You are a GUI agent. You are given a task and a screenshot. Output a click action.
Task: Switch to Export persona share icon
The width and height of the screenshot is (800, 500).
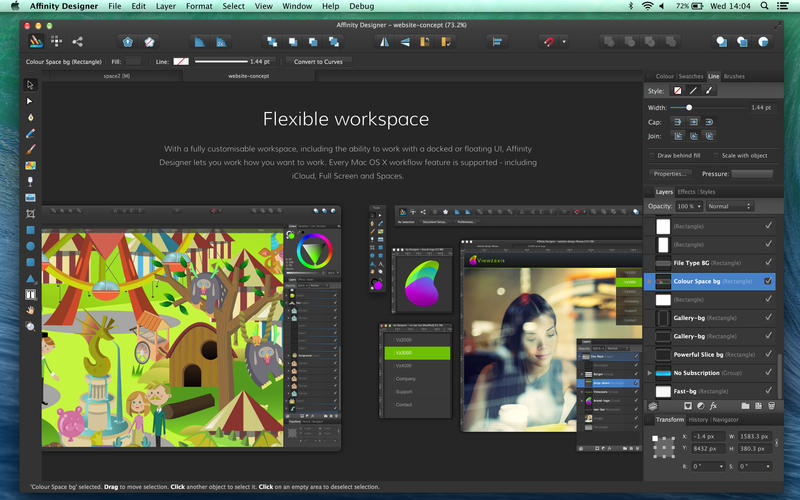point(78,42)
